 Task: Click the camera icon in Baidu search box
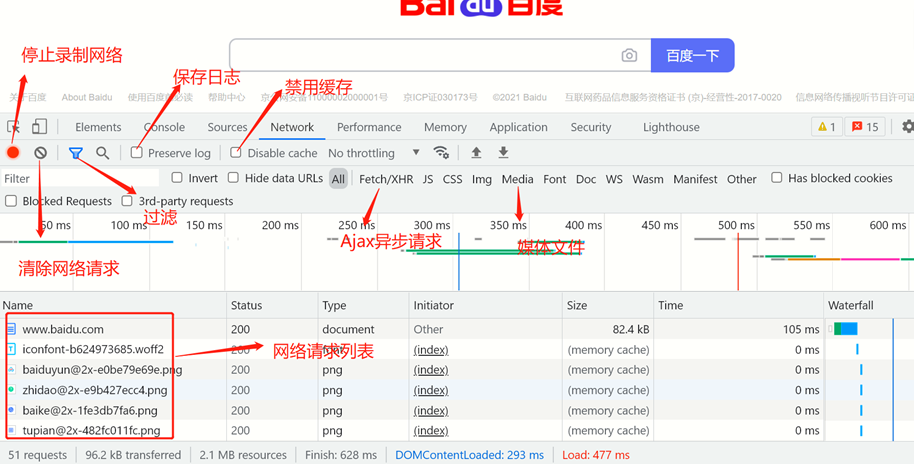[x=629, y=55]
